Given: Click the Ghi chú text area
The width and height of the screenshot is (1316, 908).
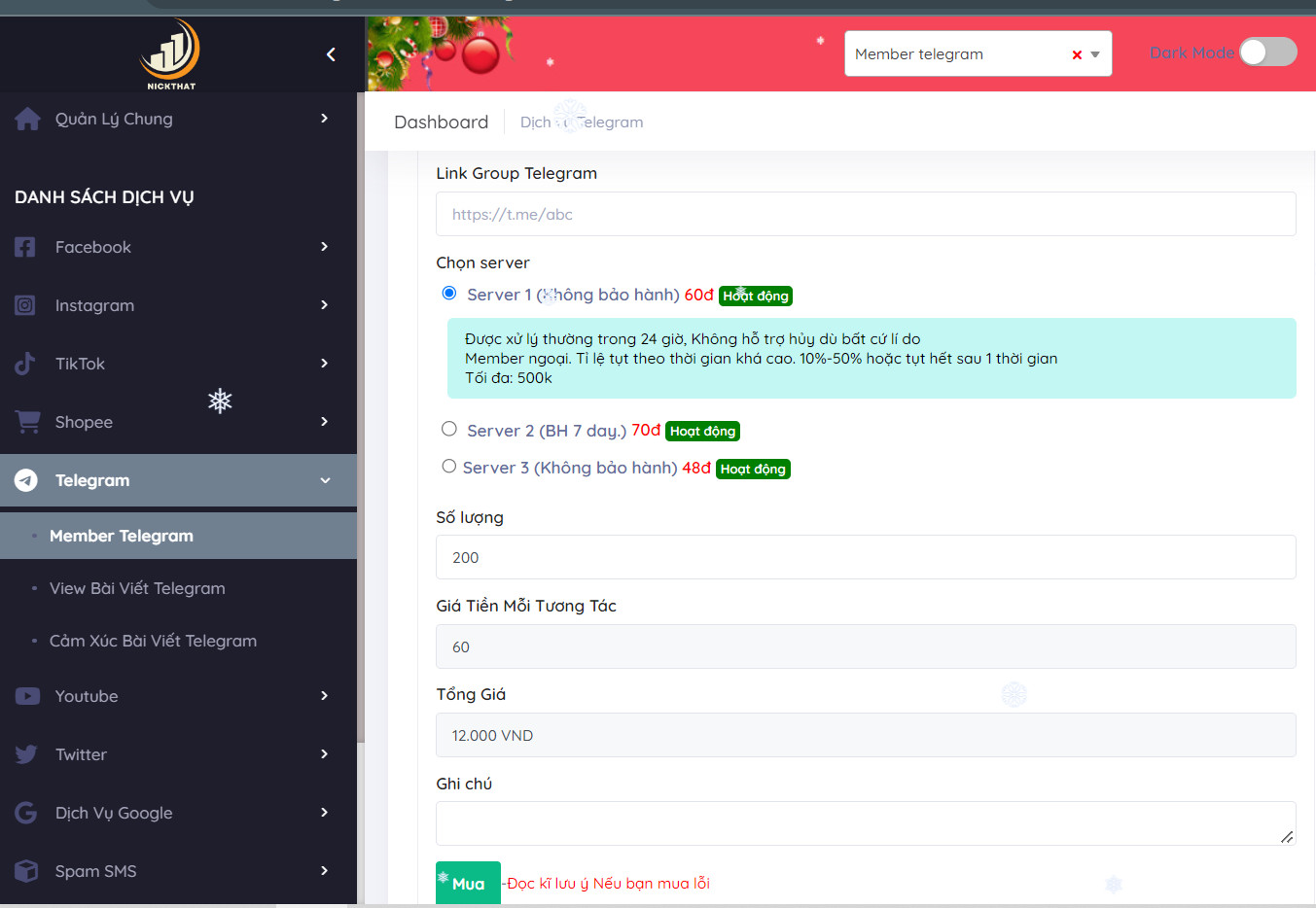Looking at the screenshot, I should point(866,823).
